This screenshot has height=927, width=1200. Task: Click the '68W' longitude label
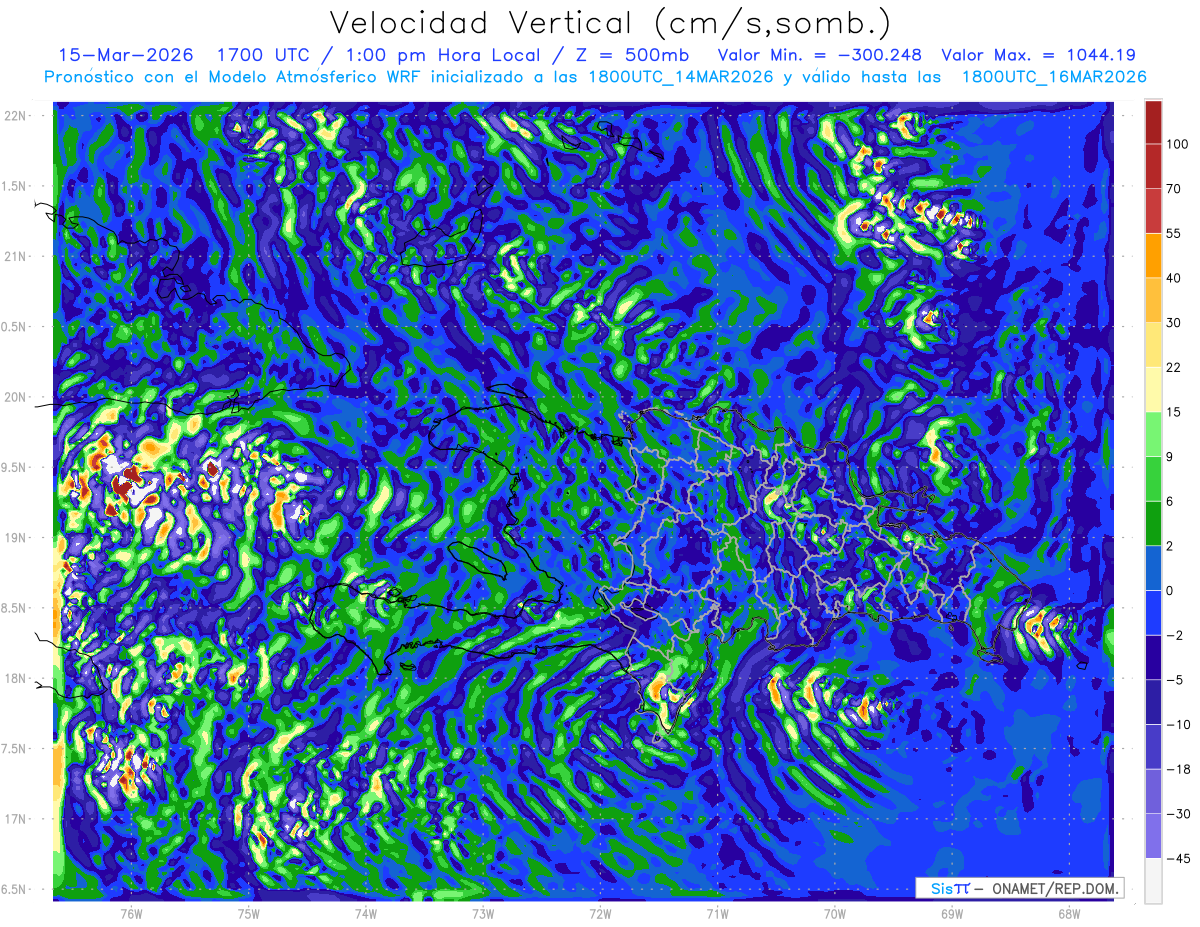(1069, 914)
